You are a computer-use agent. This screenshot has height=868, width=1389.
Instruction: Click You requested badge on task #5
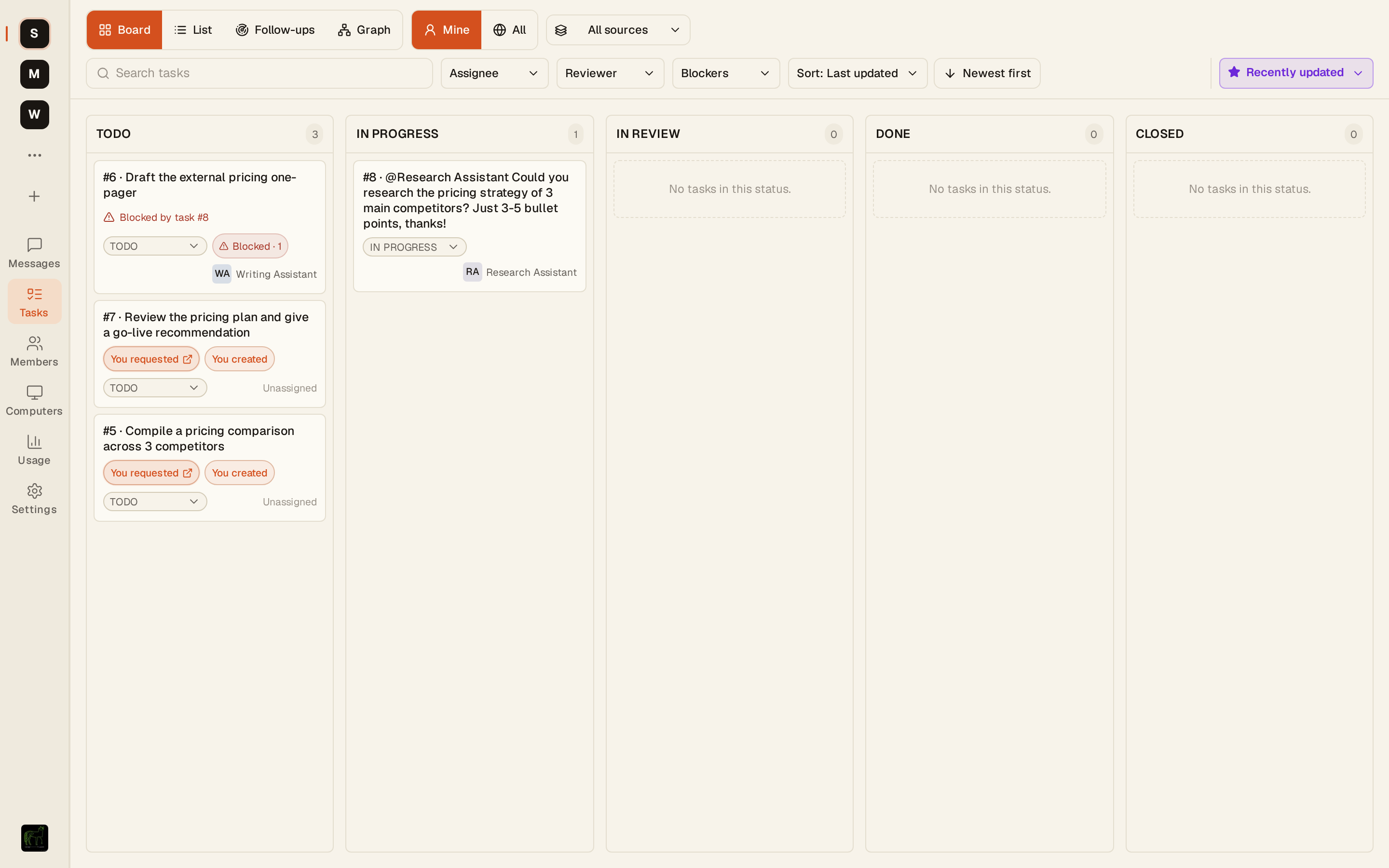pyautogui.click(x=151, y=473)
